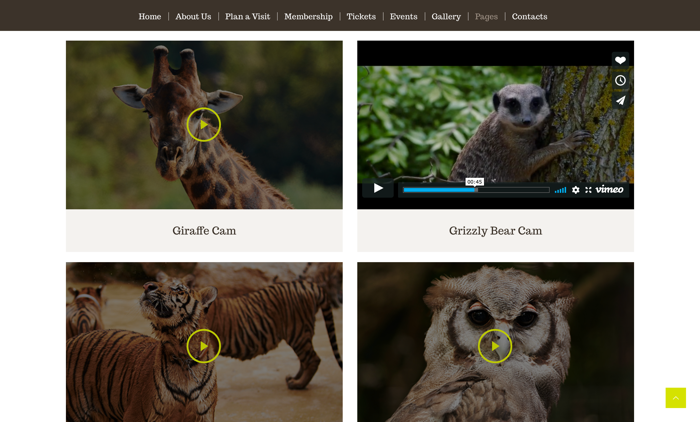Click the Vimeo player play button
This screenshot has height=422, width=700.
click(x=378, y=188)
